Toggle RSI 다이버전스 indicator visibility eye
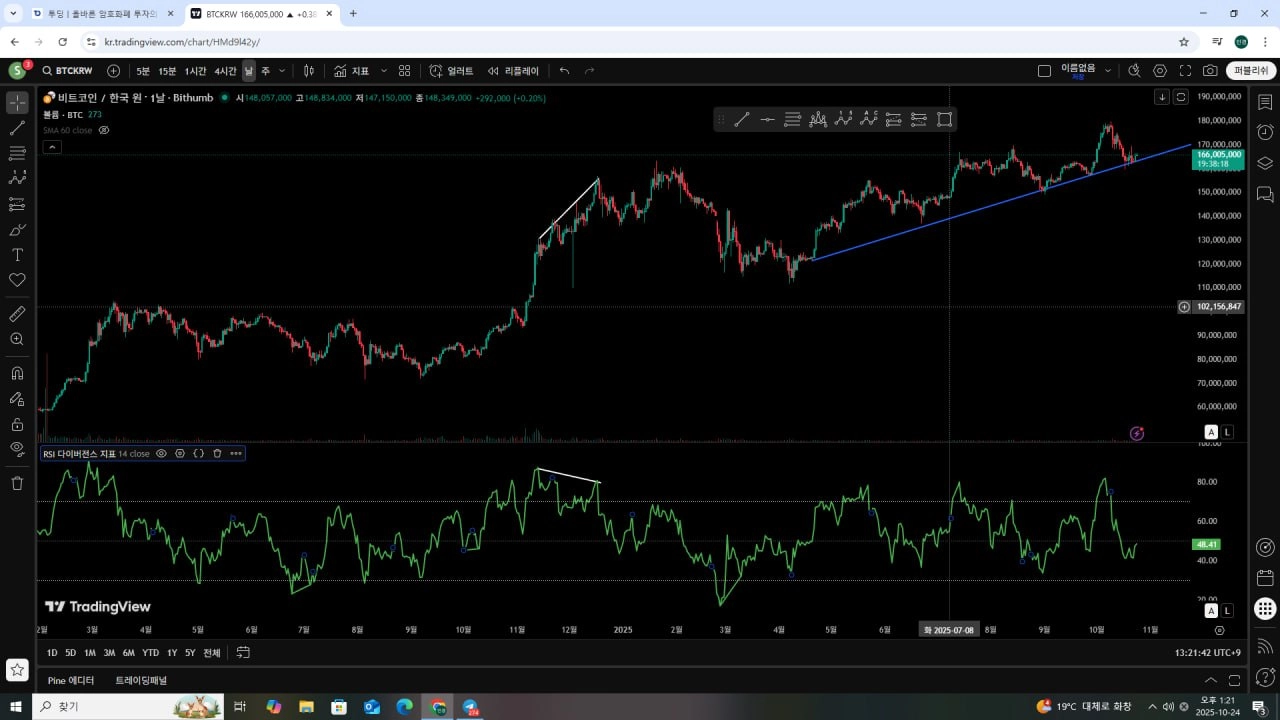Image resolution: width=1280 pixels, height=720 pixels. click(161, 453)
